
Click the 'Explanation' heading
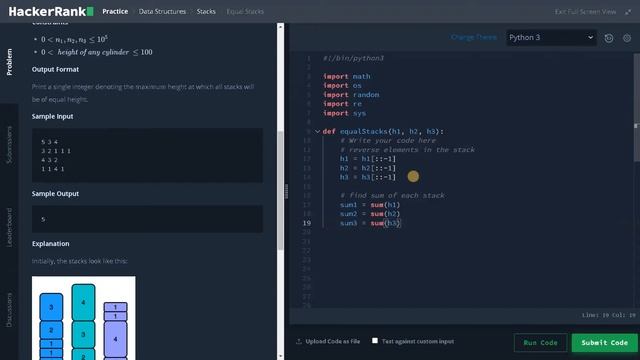(51, 244)
